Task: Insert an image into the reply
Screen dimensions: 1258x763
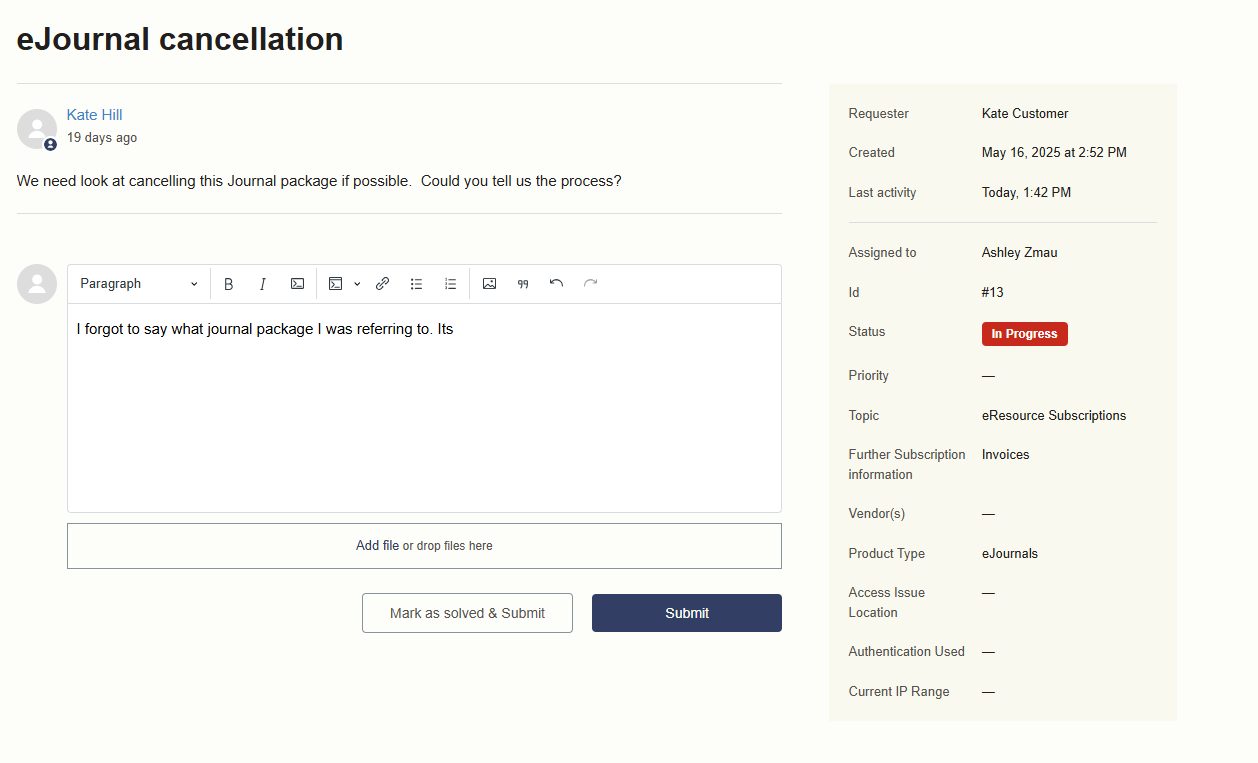Action: coord(489,284)
